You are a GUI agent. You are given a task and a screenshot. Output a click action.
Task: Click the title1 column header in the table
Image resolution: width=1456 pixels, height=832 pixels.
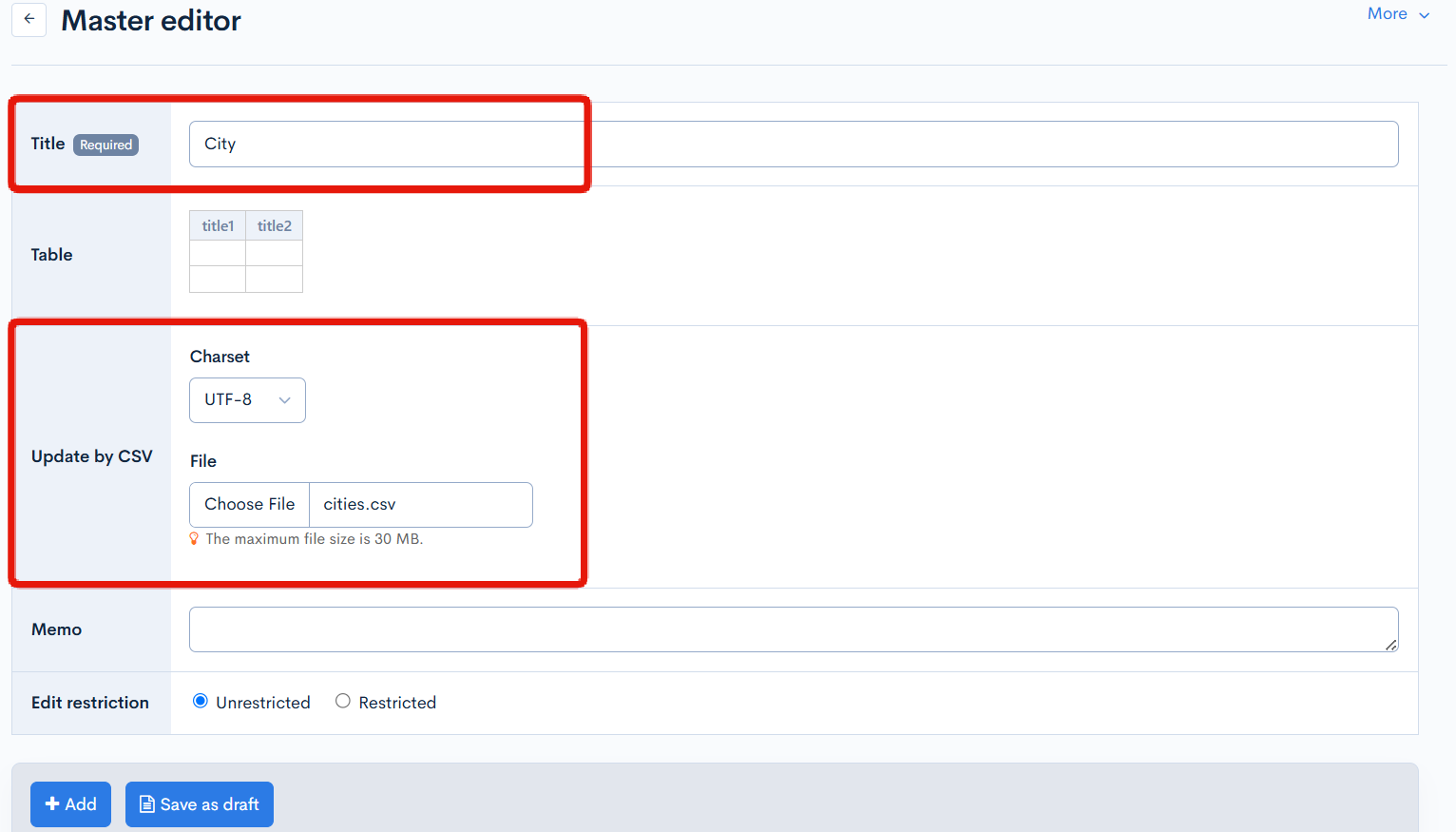(217, 225)
